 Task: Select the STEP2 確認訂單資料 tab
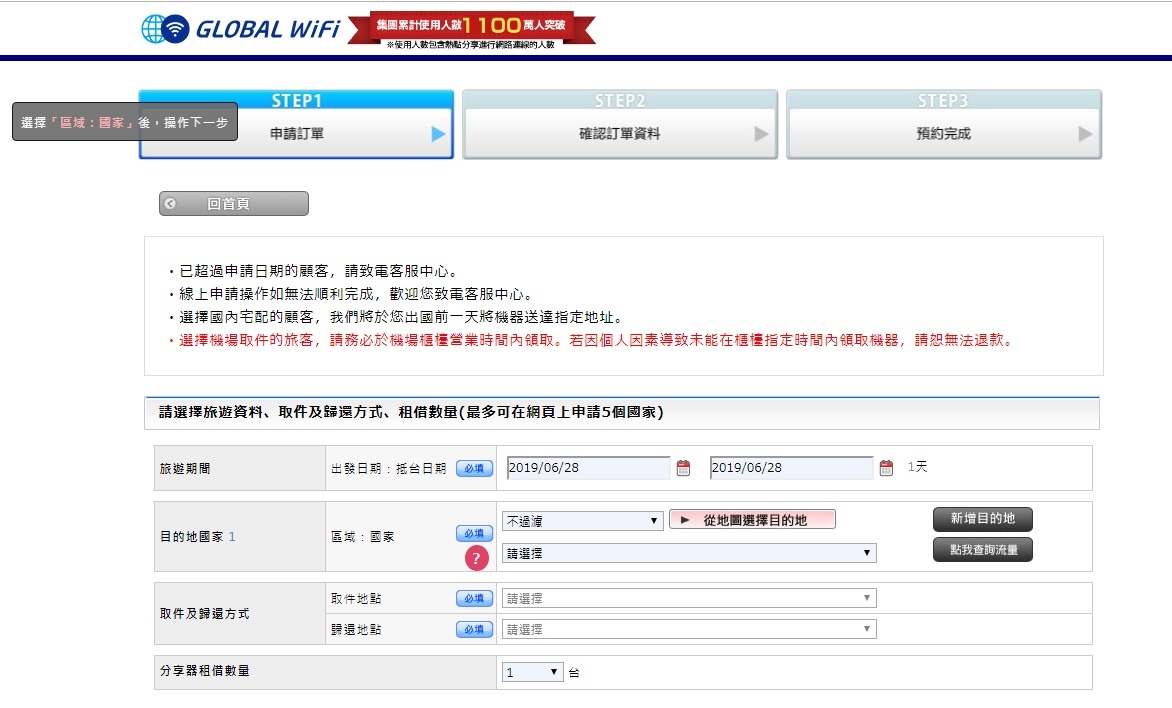620,124
